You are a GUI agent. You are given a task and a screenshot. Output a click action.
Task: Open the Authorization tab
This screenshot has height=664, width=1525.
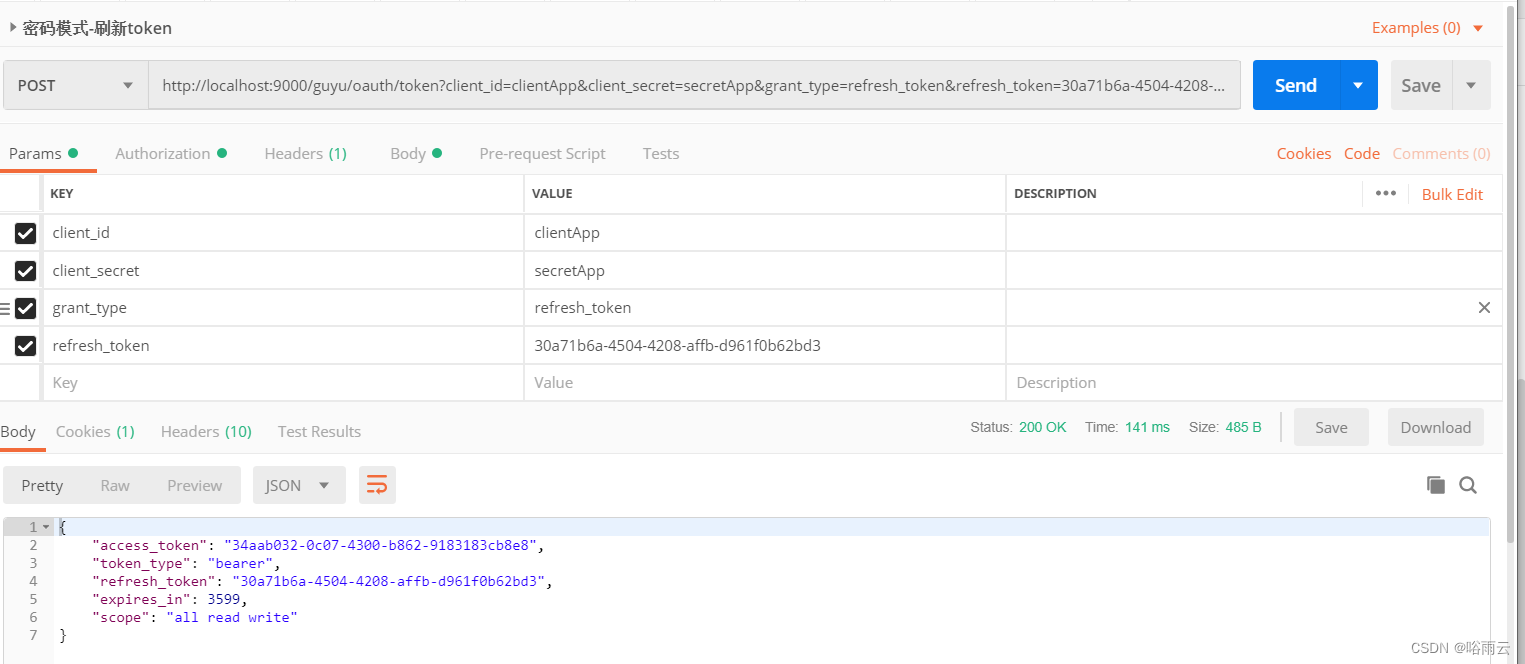pyautogui.click(x=171, y=154)
